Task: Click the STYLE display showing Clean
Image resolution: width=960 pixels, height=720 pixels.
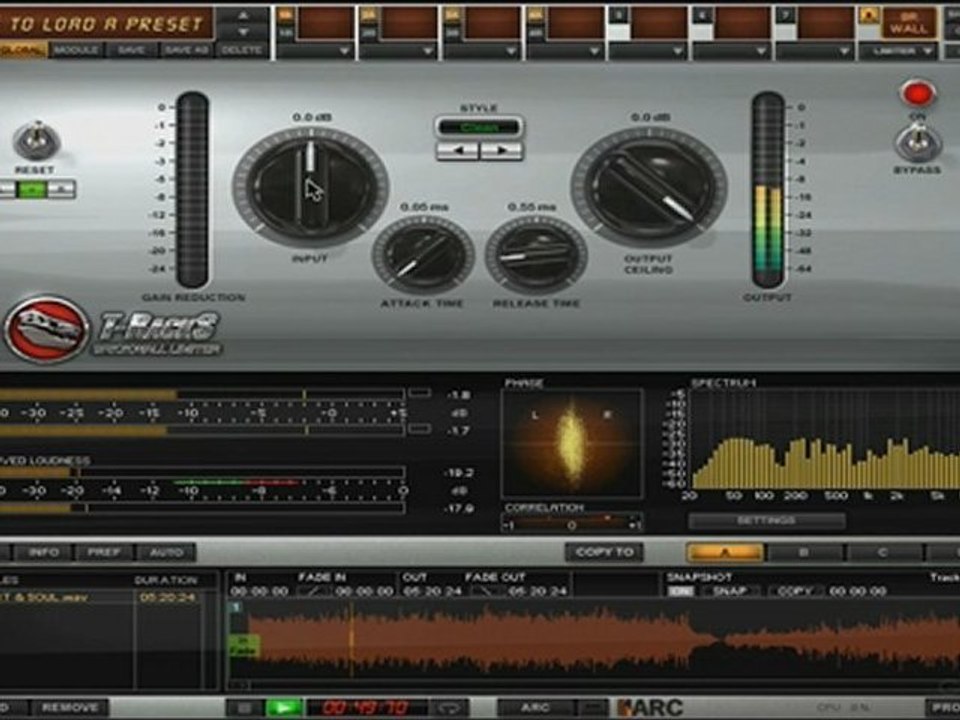Action: (x=479, y=127)
